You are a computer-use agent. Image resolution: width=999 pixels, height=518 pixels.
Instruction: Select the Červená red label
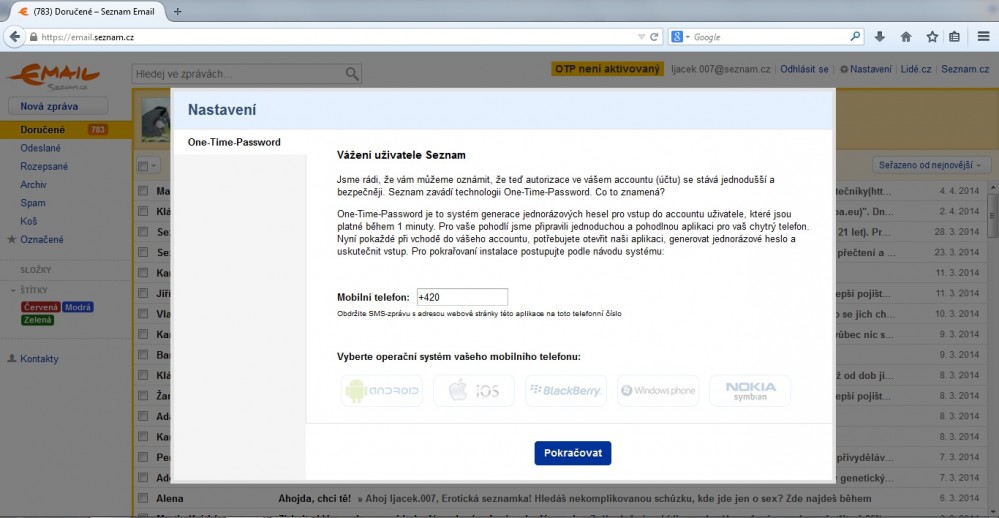tap(40, 307)
